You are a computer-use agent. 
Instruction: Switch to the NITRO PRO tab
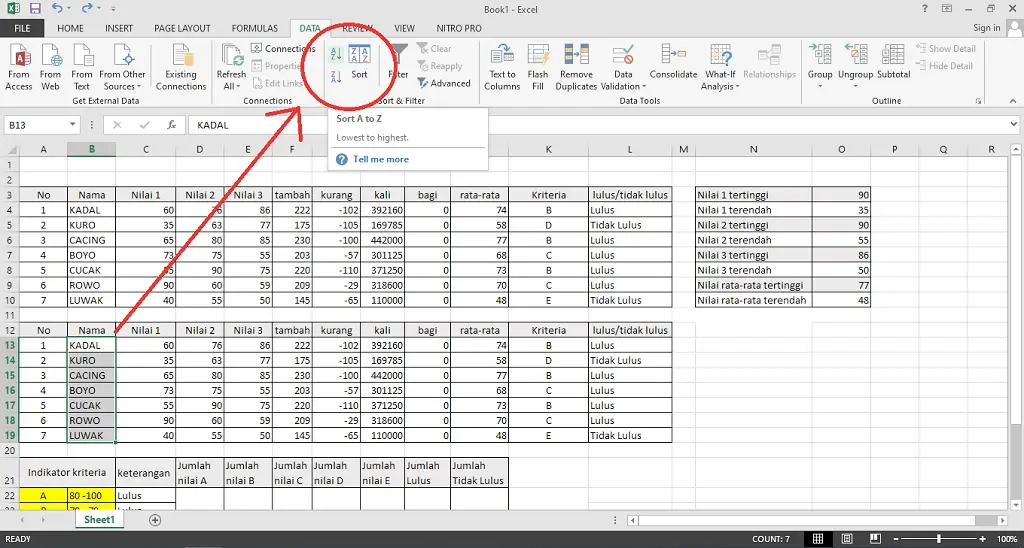(459, 28)
